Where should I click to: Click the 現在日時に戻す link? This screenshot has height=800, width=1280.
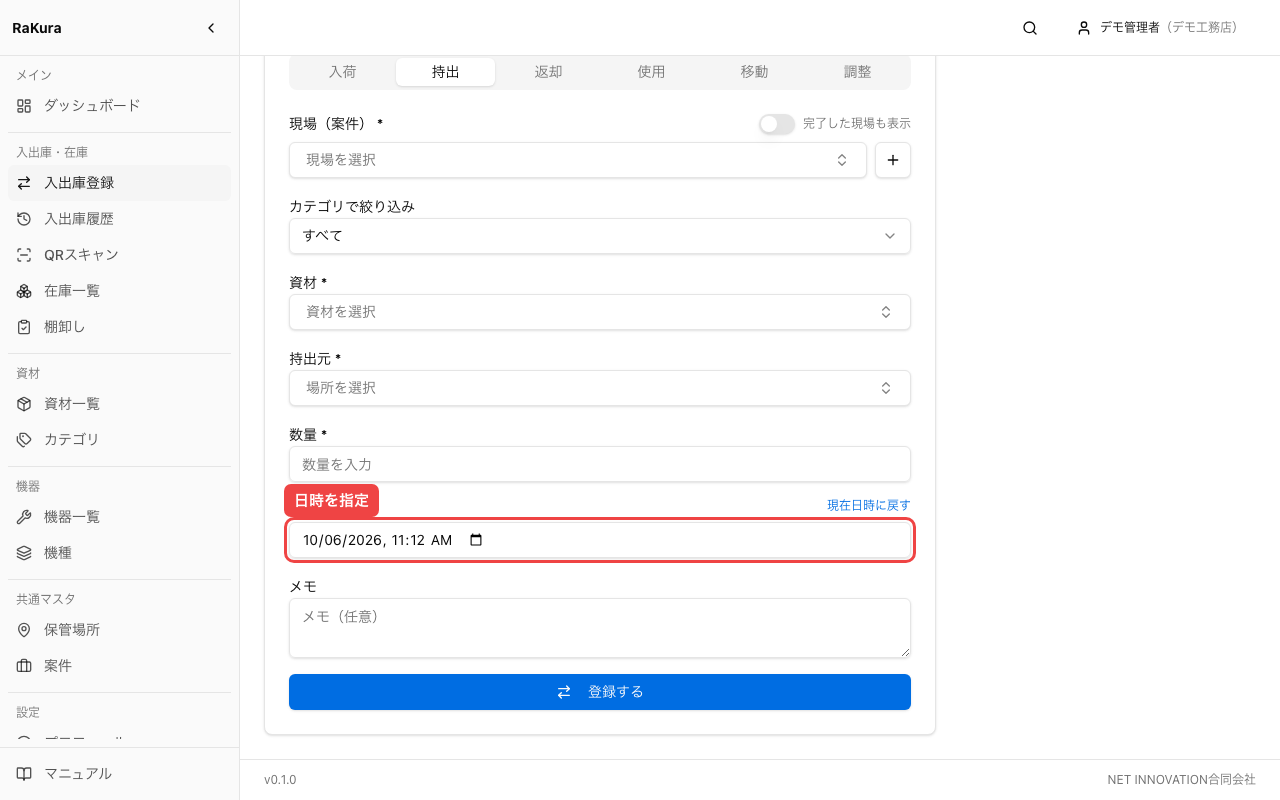(x=869, y=505)
